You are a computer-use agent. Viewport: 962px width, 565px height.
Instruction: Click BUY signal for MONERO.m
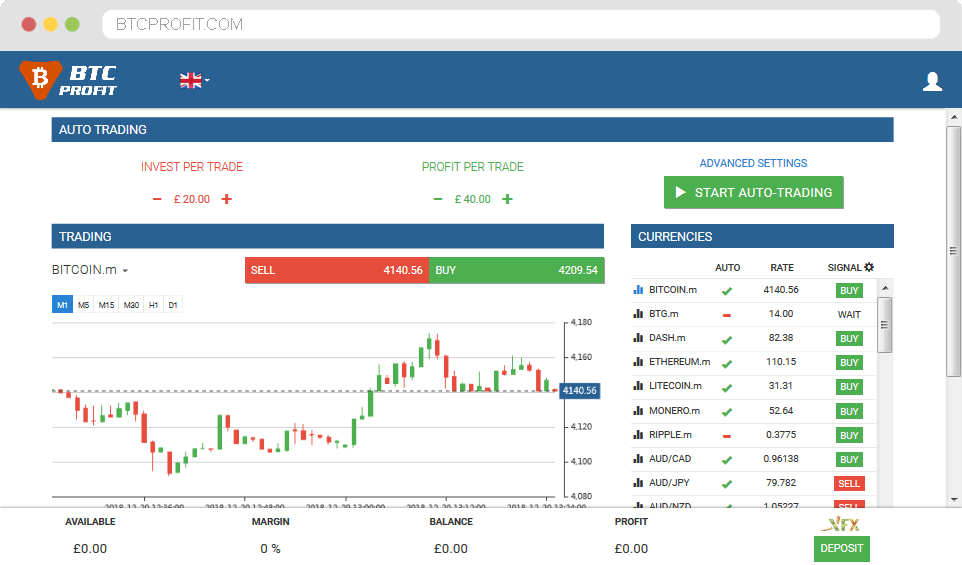[x=849, y=411]
